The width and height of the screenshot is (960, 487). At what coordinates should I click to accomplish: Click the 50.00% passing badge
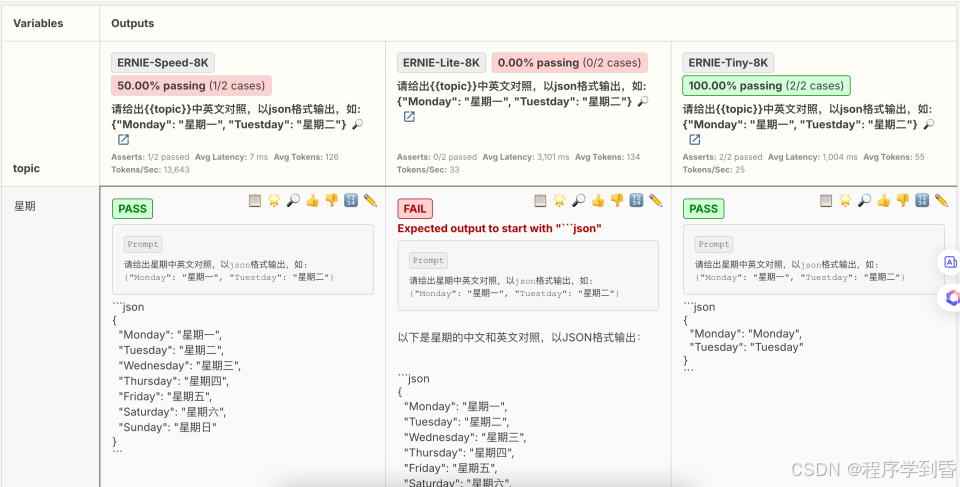point(191,86)
